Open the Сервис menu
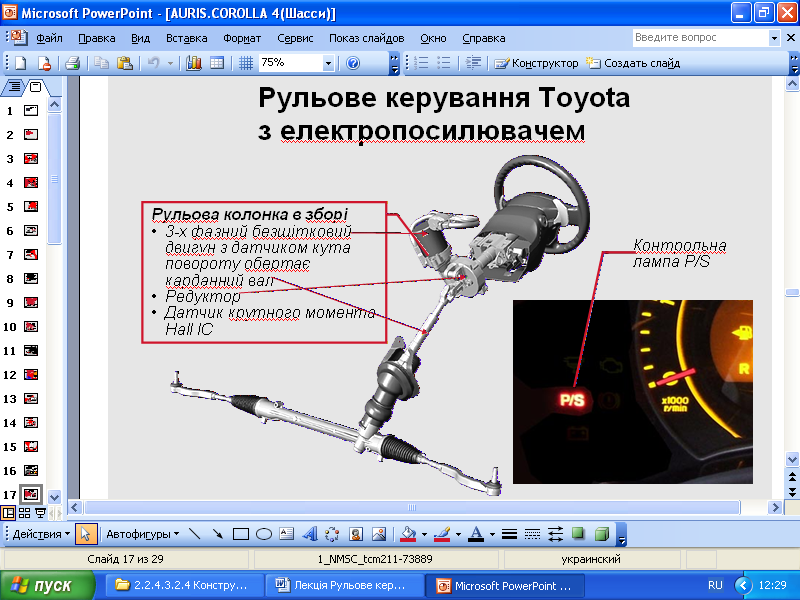This screenshot has width=800, height=600. click(295, 38)
